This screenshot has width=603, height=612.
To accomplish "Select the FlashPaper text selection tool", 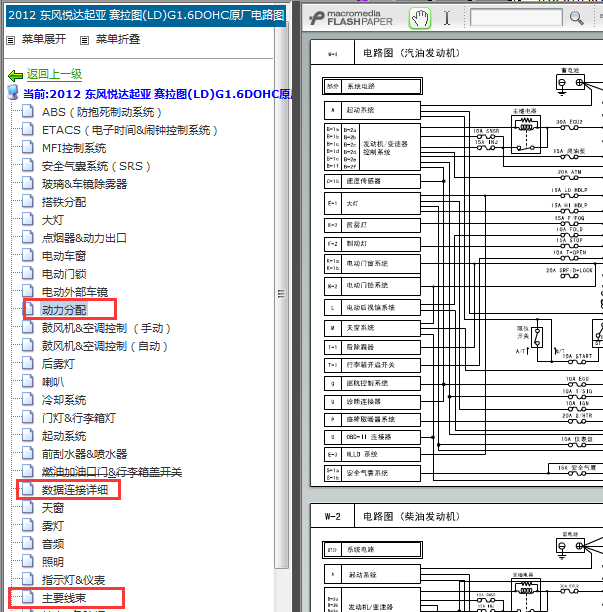I will click(447, 18).
